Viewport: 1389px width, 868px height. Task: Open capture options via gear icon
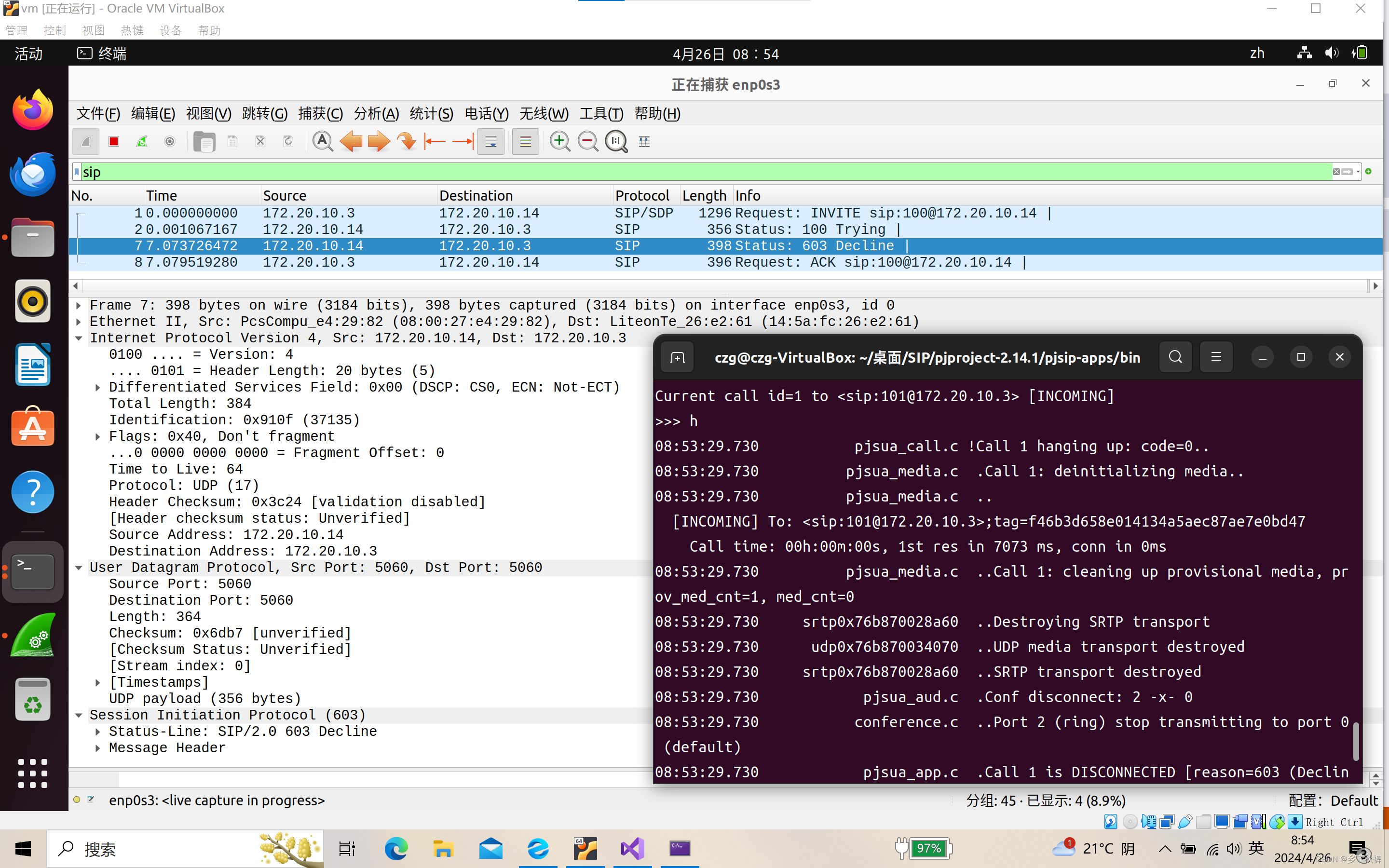170,141
